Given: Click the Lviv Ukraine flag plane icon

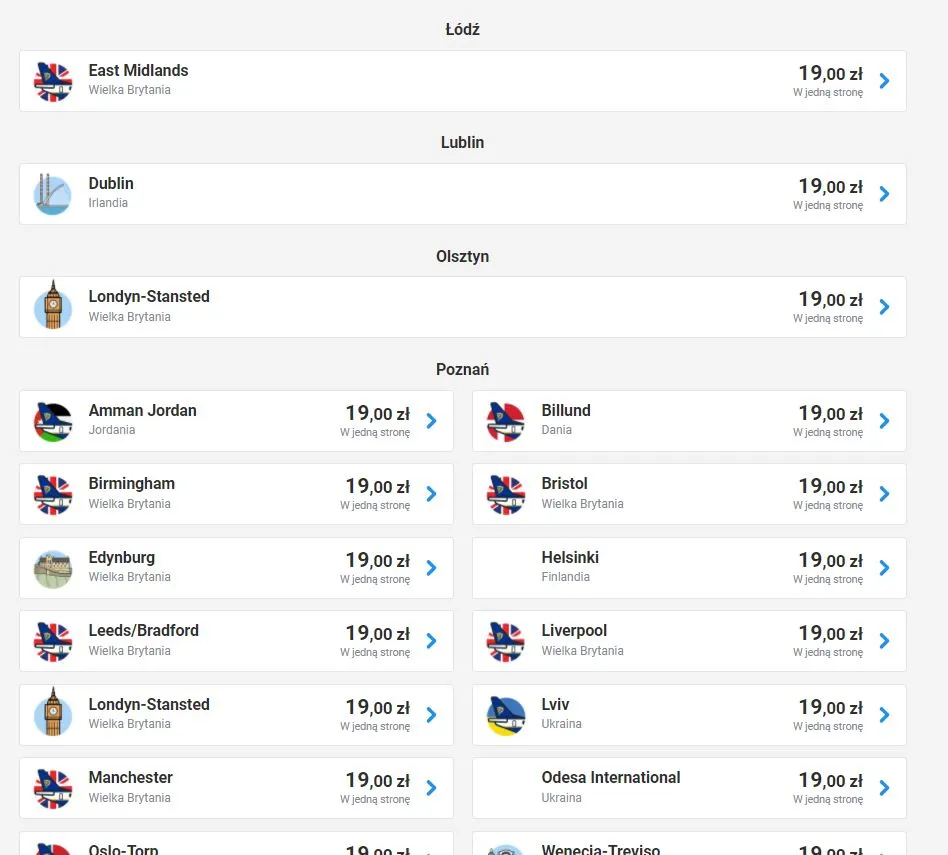Looking at the screenshot, I should [506, 715].
